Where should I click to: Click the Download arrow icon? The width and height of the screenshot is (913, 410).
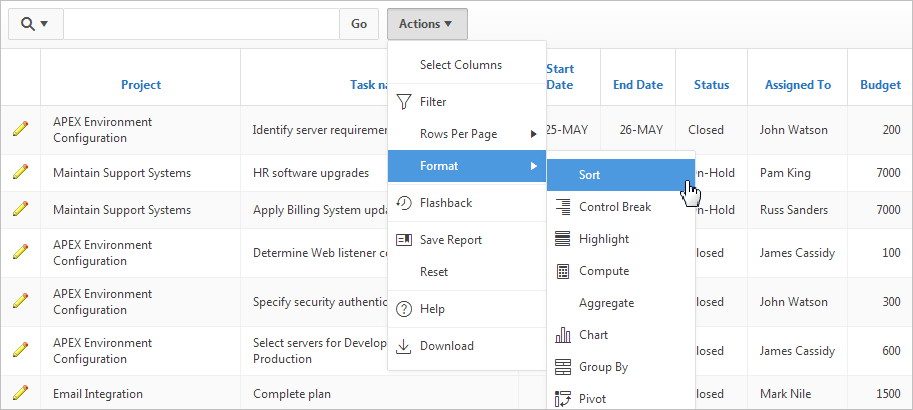tap(404, 346)
